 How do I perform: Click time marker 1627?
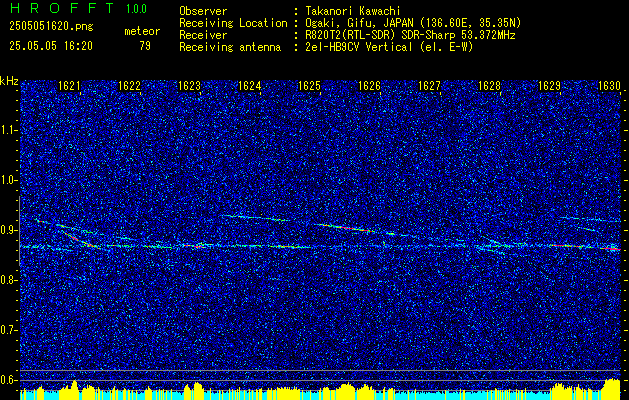click(430, 85)
